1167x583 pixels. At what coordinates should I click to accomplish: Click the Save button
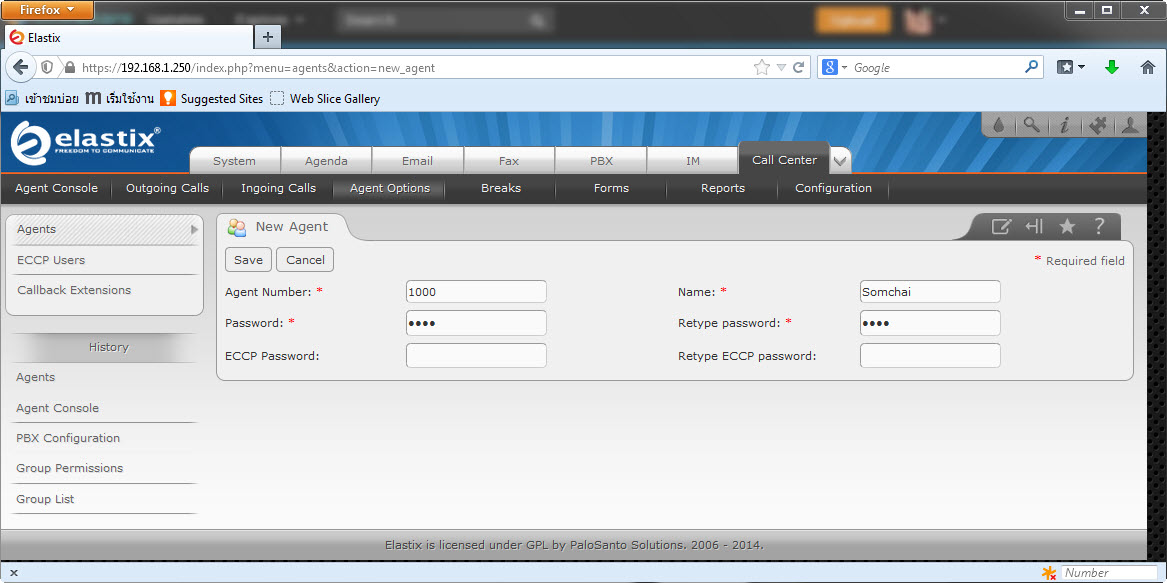(x=248, y=260)
